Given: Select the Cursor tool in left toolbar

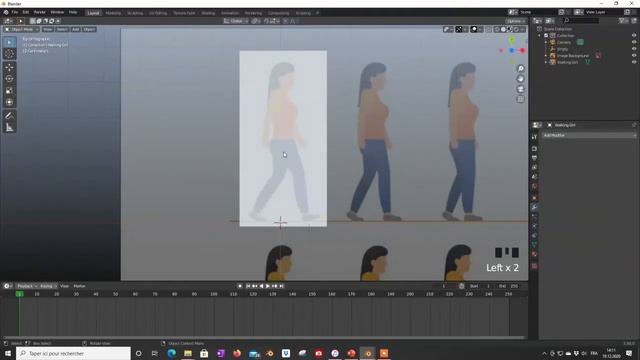Looking at the screenshot, I should pyautogui.click(x=9, y=53).
